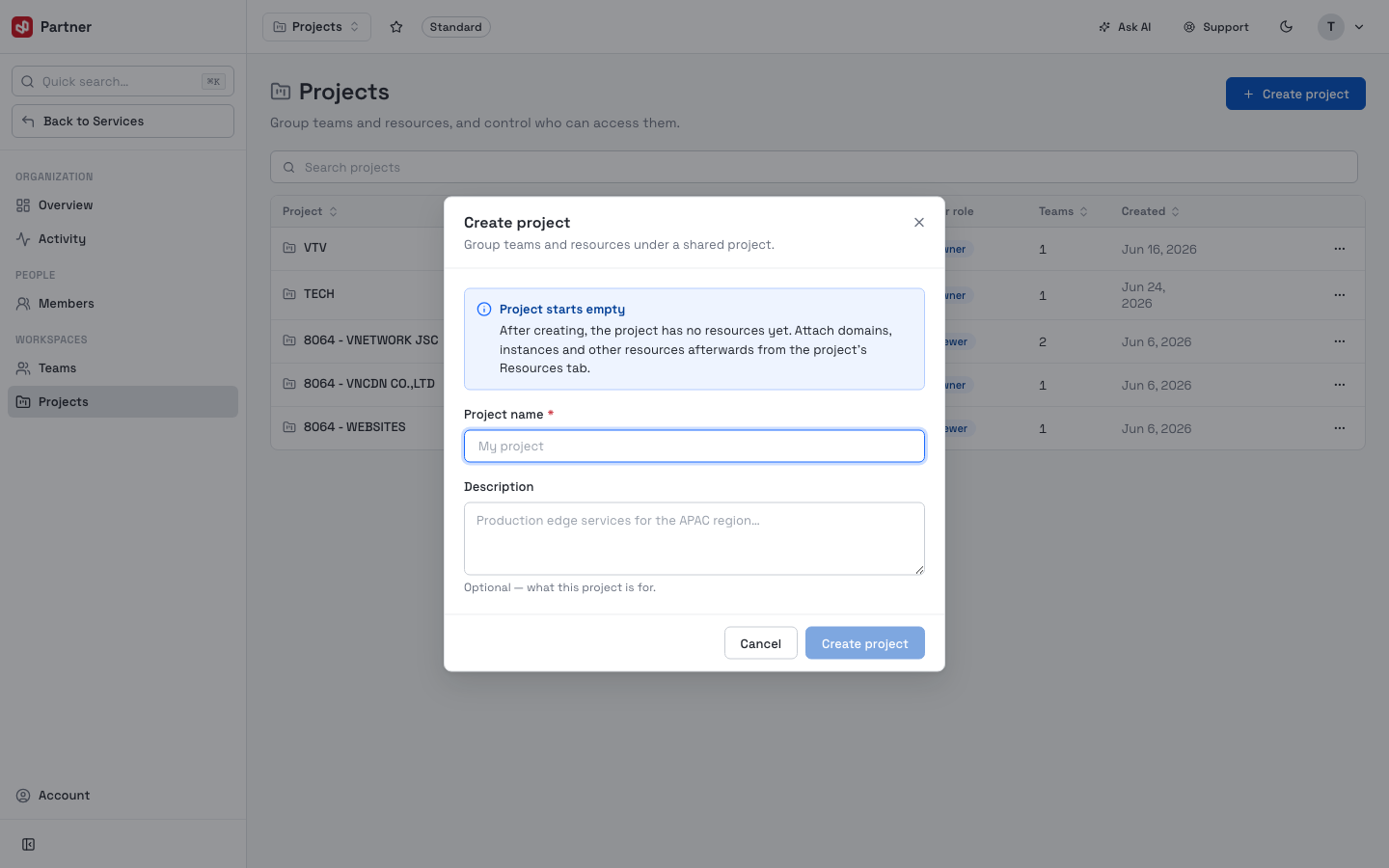Screen dimensions: 1389x868
Task: Focus the Quick search field
Action: 123,81
